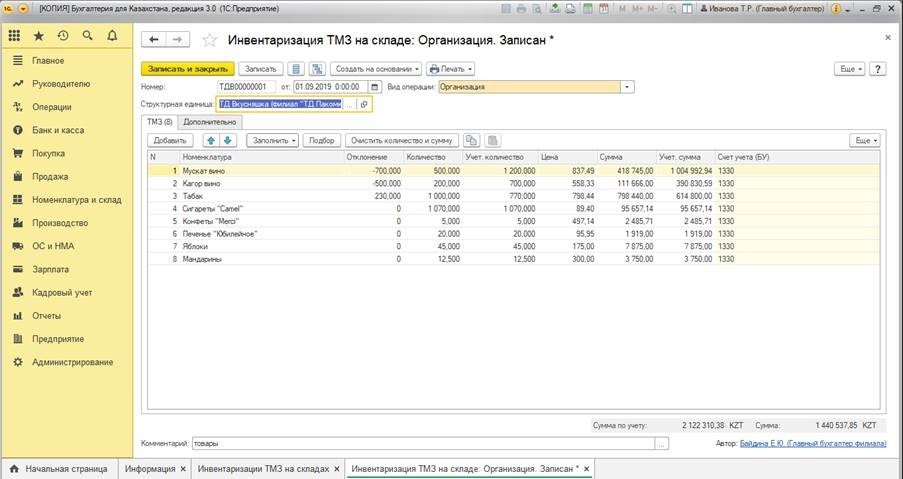Go back with the left arrow
903x479 pixels.
pos(154,40)
